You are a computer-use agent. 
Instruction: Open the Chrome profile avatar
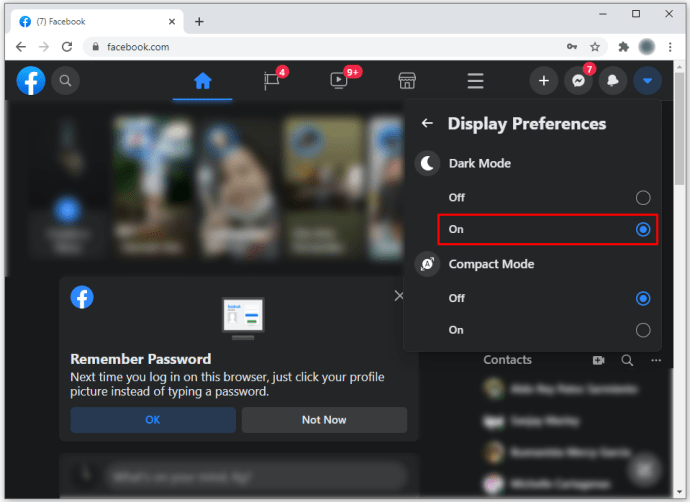pos(646,47)
